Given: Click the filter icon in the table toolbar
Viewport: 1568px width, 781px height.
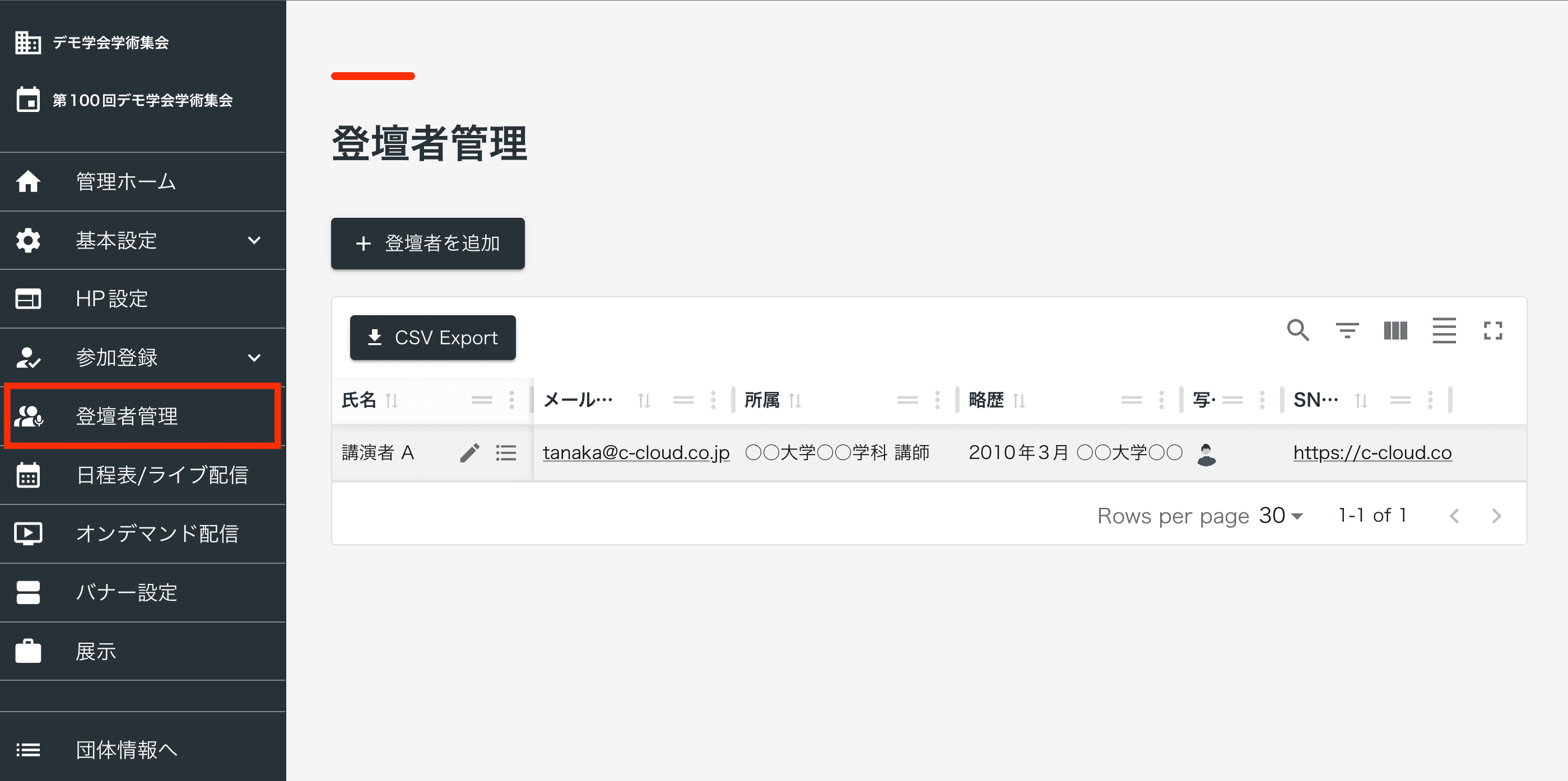Looking at the screenshot, I should pos(1348,330).
